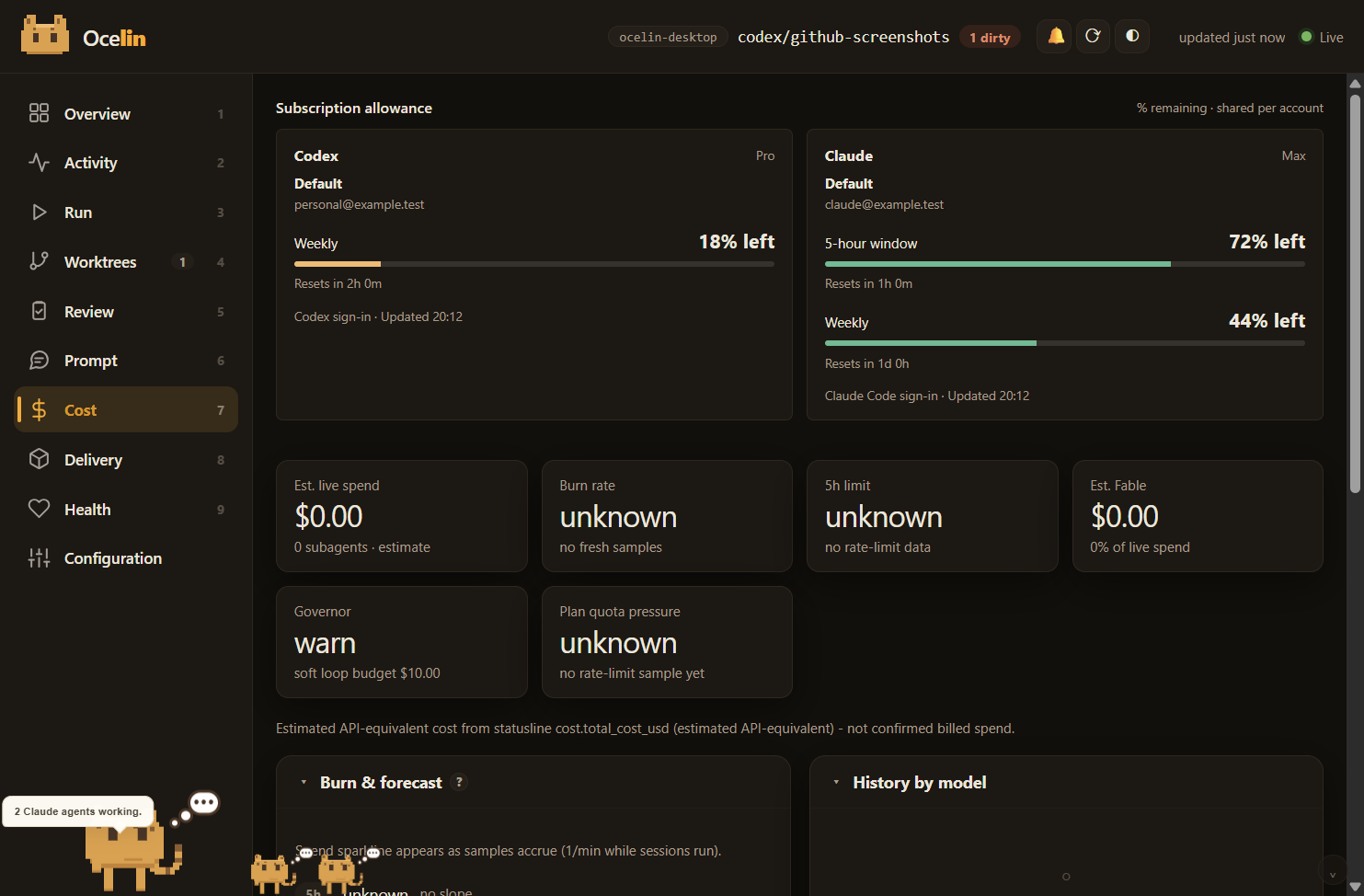Click the 18% left value
Screen dimensions: 1364x896
tap(737, 242)
